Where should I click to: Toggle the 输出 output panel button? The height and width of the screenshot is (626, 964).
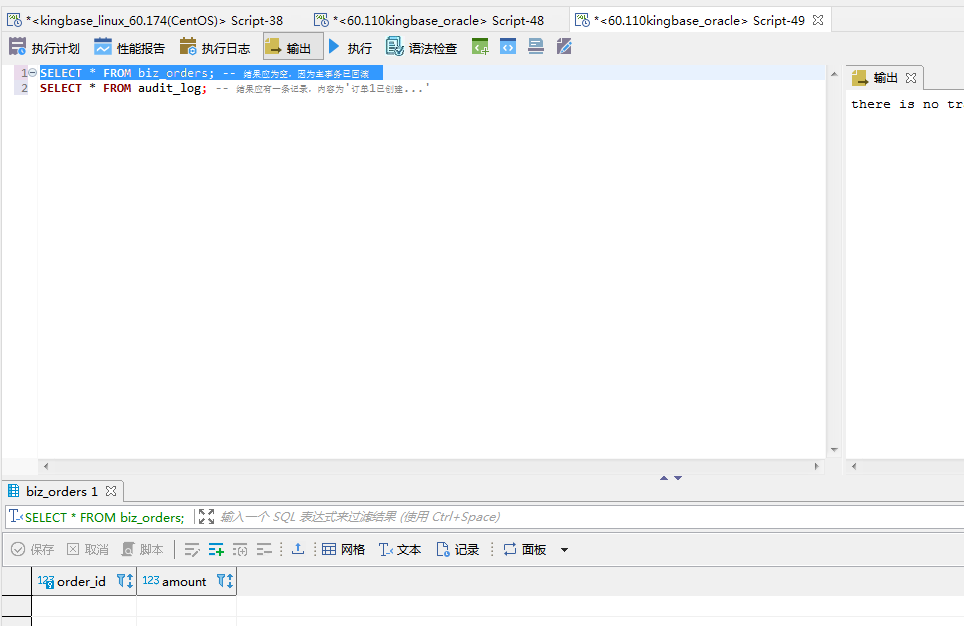(x=293, y=47)
